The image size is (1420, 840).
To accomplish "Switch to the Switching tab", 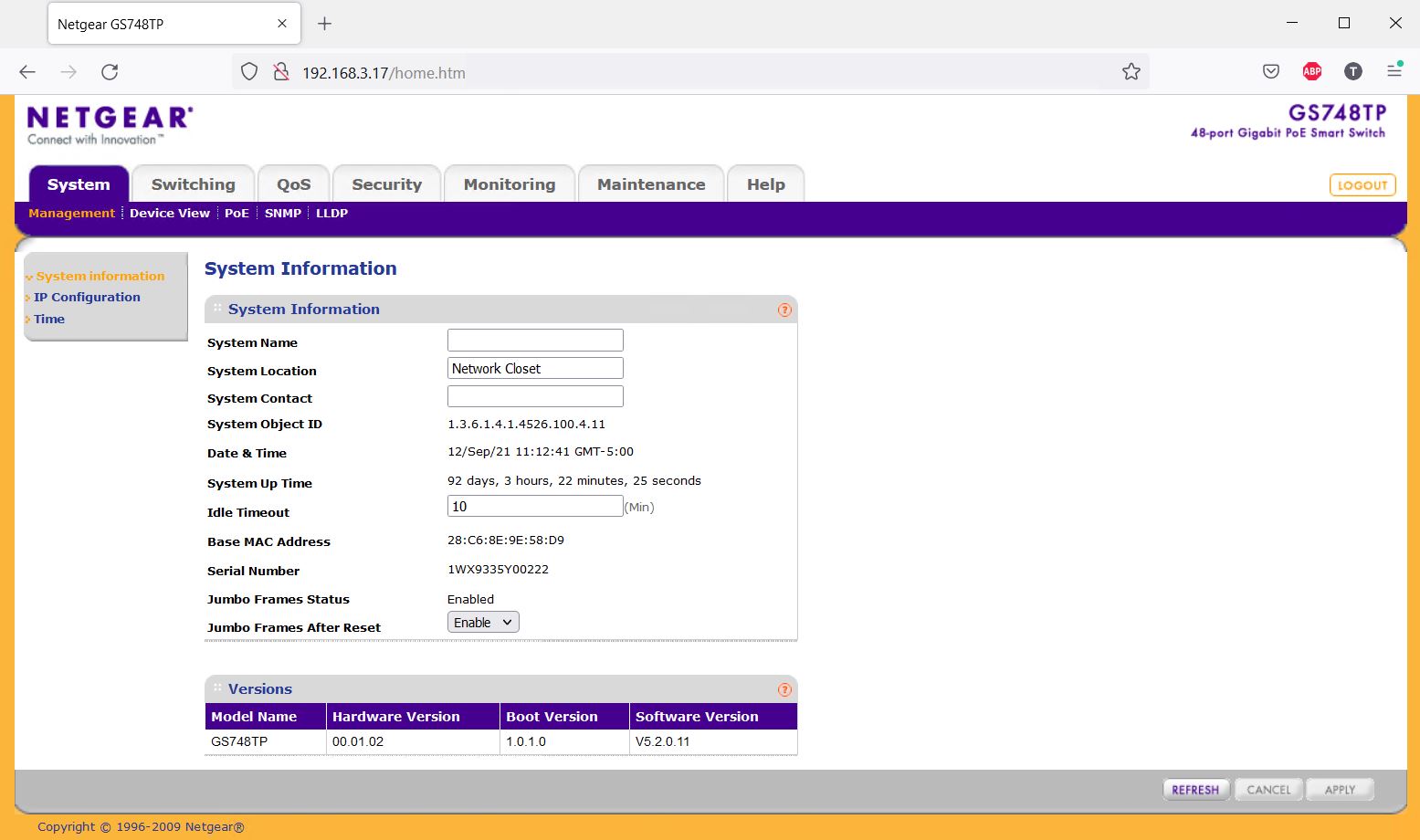I will point(193,184).
